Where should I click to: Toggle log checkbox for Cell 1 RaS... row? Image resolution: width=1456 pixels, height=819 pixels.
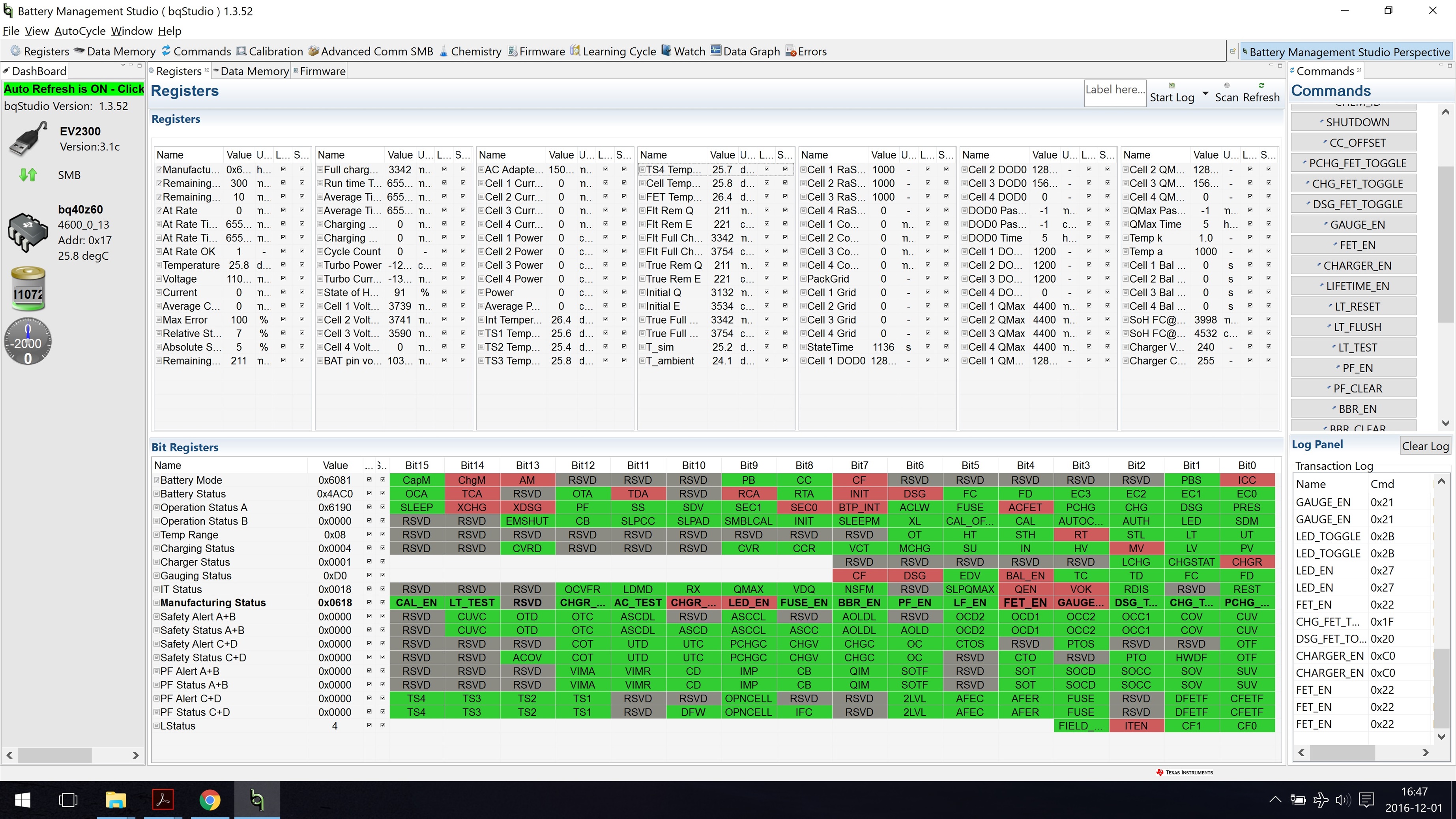[928, 170]
